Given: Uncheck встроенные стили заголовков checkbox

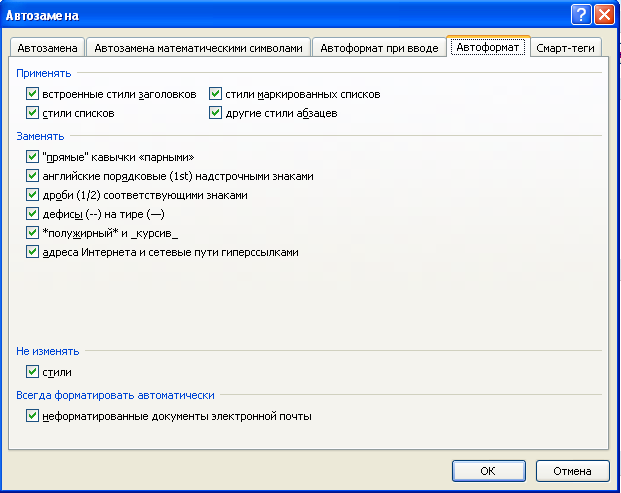Looking at the screenshot, I should tap(32, 94).
